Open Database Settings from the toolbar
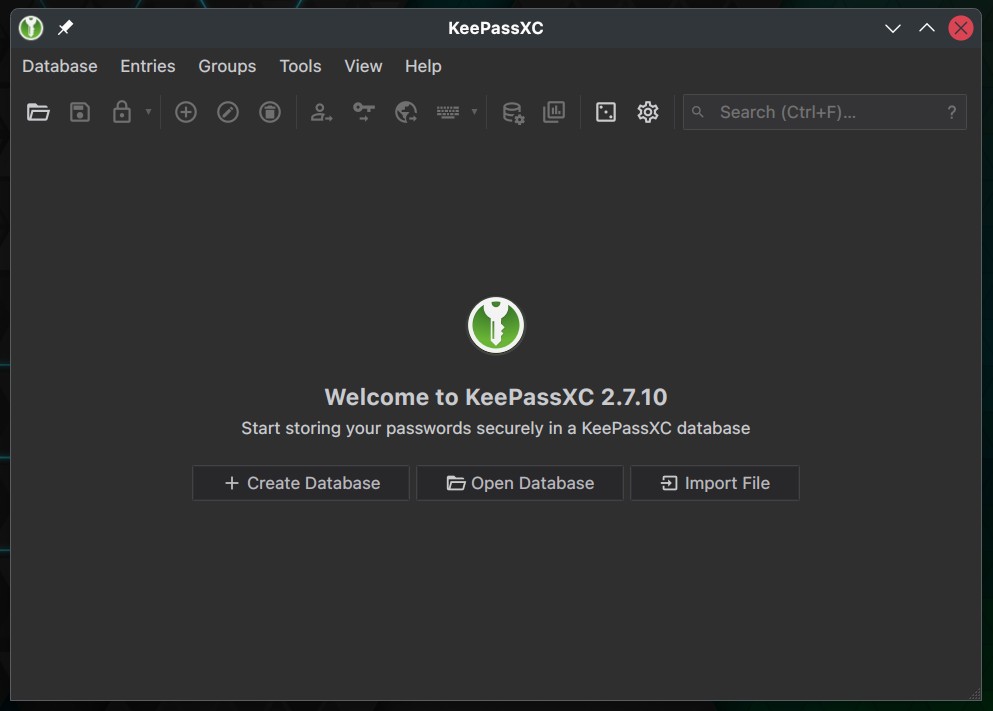Viewport: 993px width, 711px height. click(513, 113)
